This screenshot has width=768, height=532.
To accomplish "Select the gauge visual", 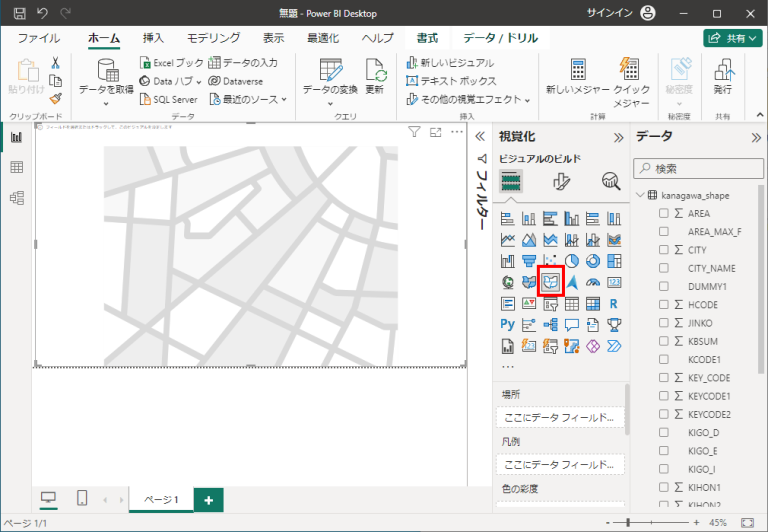I will point(593,282).
